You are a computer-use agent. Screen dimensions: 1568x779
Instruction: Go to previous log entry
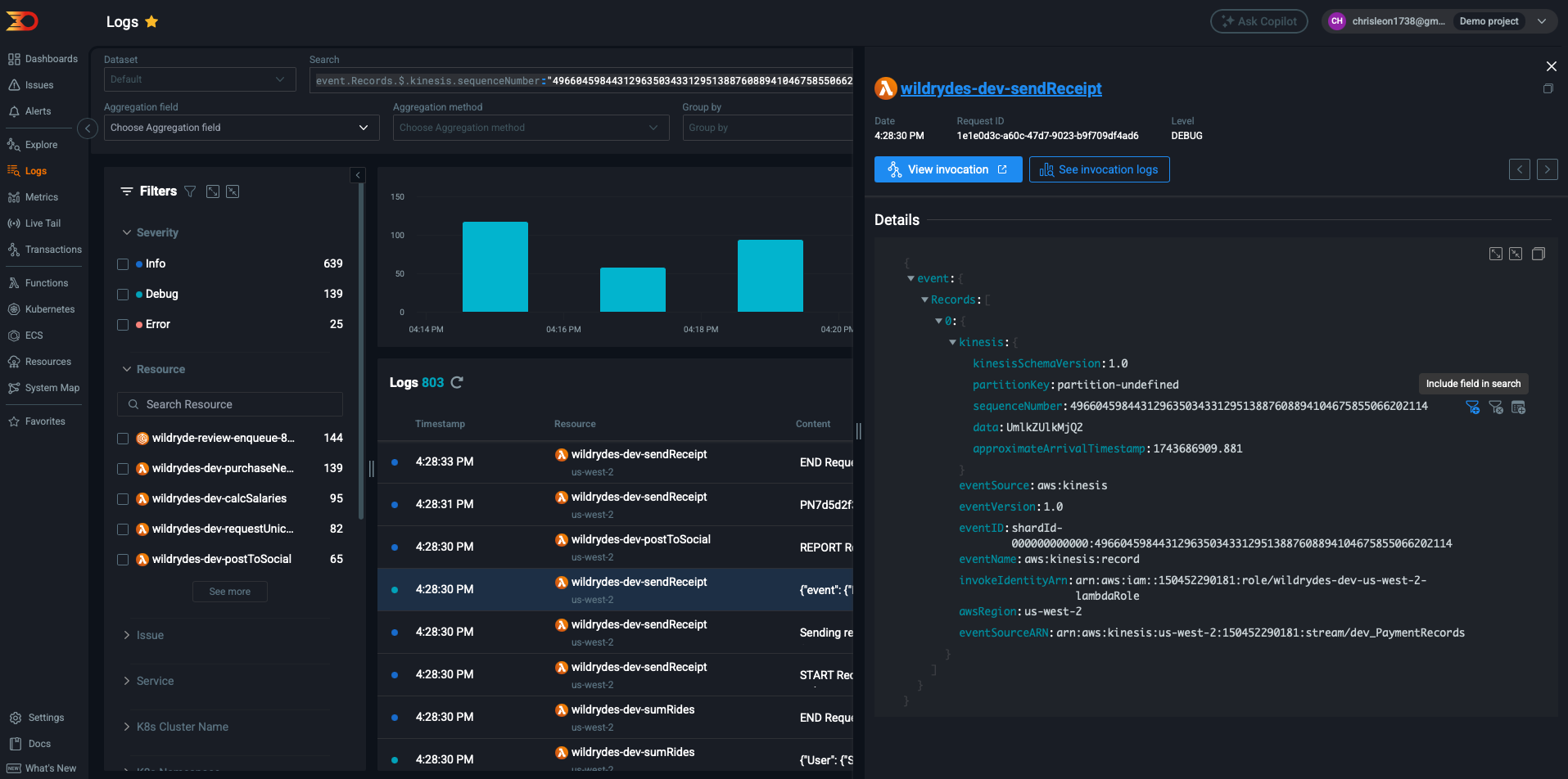coord(1520,169)
